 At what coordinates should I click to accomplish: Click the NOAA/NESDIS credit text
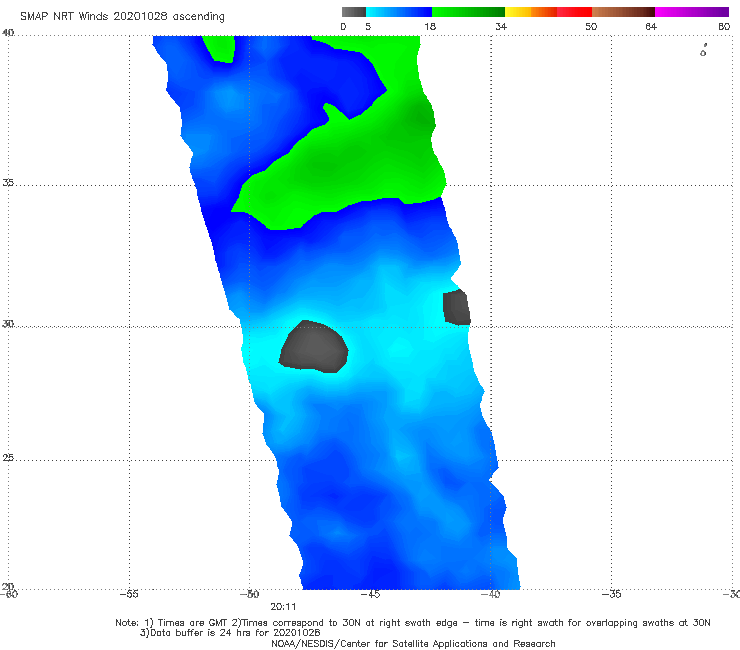tap(413, 643)
